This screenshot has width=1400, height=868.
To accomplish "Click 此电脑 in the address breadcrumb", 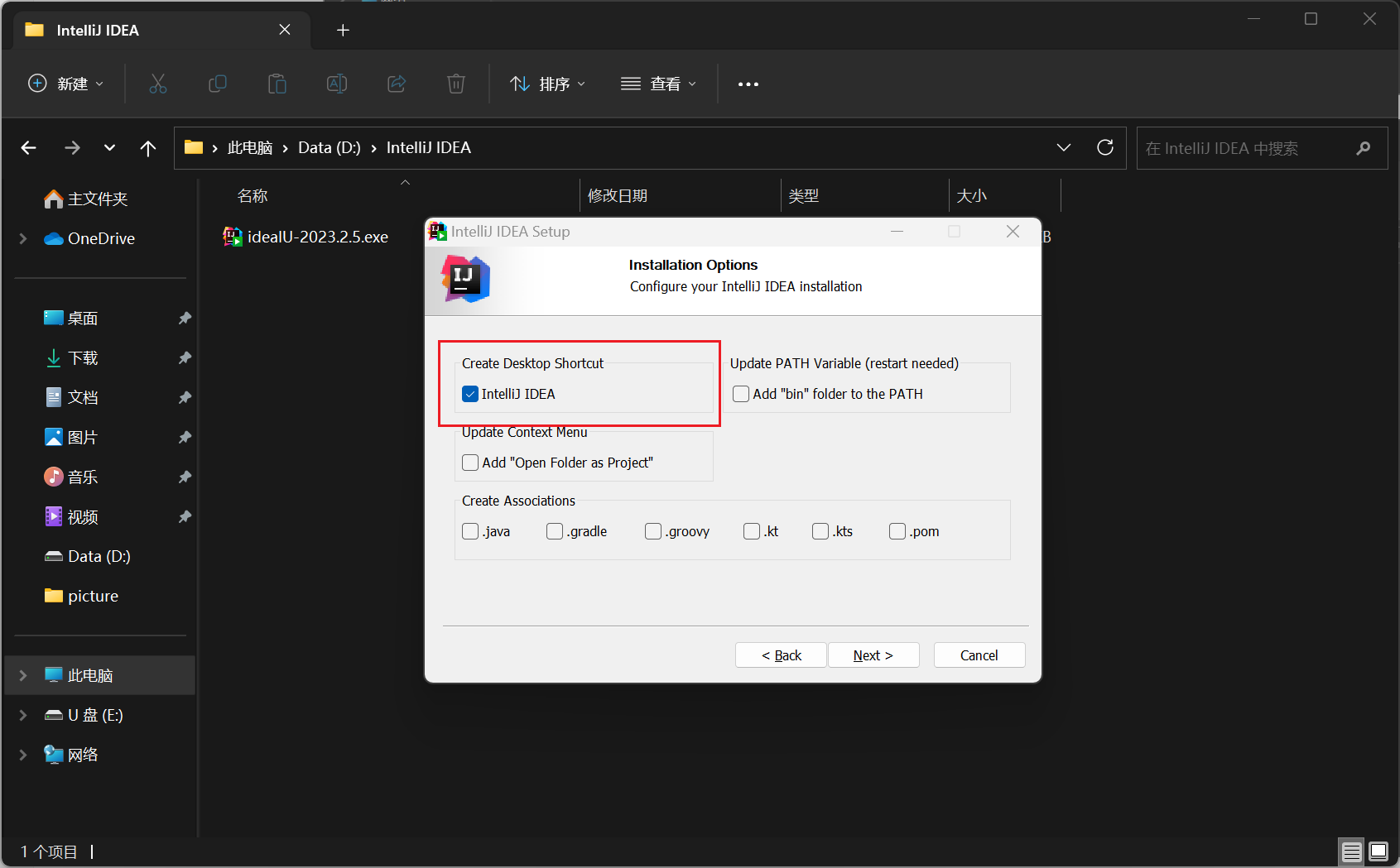I will 250,147.
